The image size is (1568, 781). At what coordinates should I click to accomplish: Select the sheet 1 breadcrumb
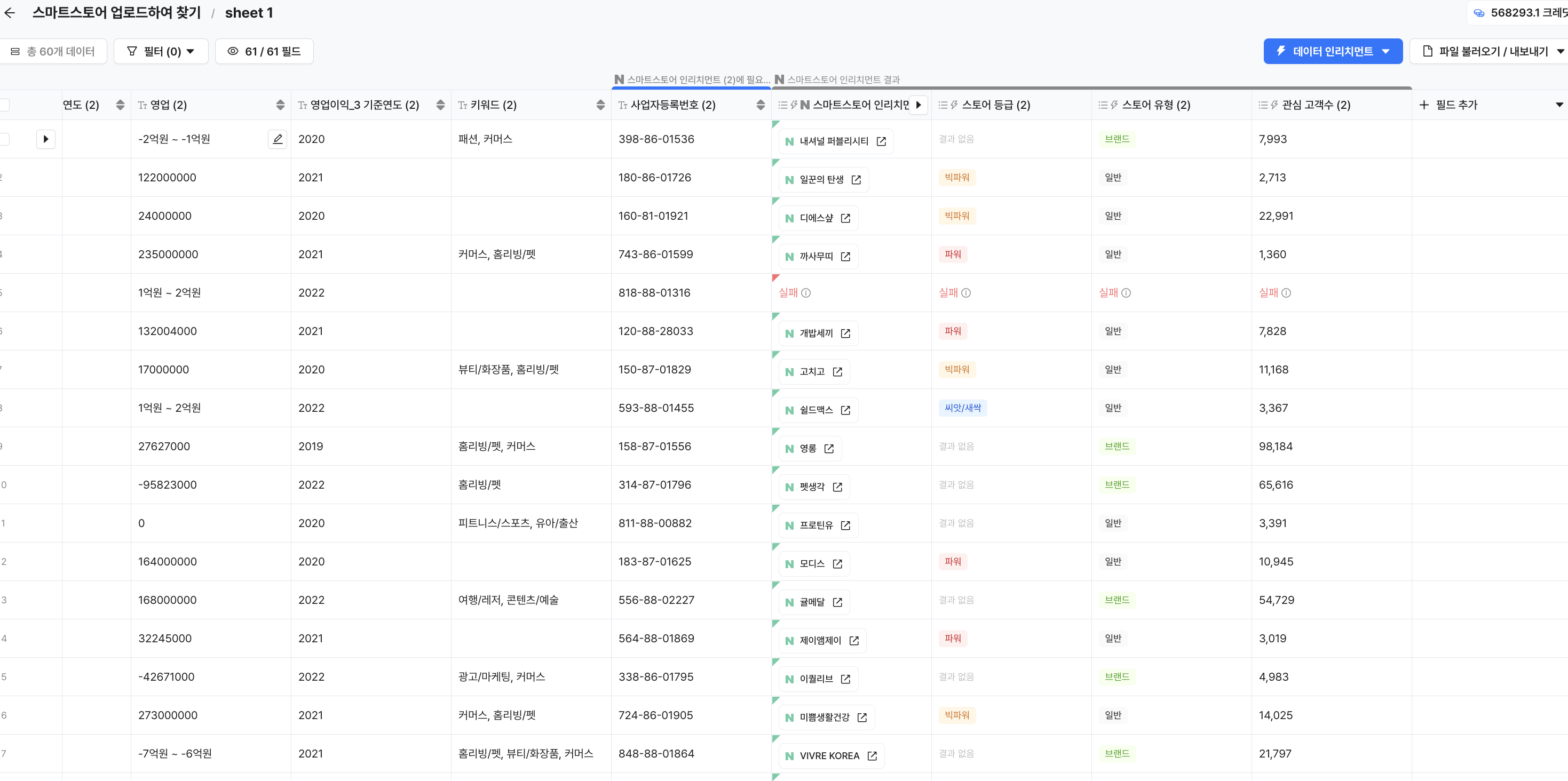click(248, 13)
